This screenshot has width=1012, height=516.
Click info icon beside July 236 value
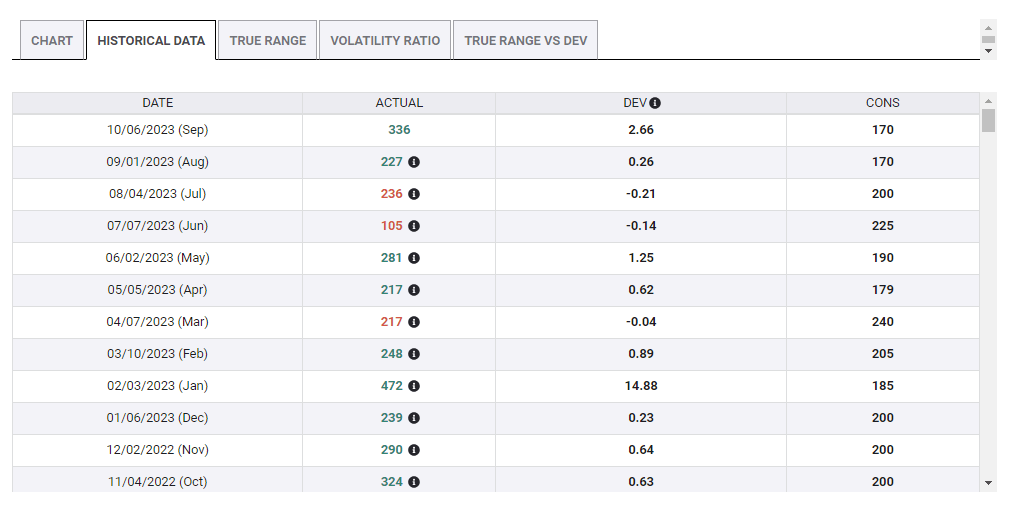414,194
